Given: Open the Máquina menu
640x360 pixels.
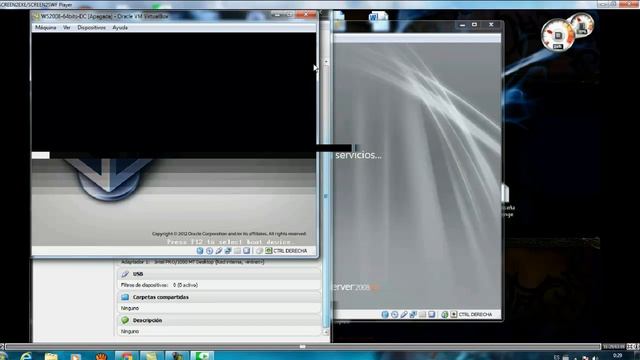Looking at the screenshot, I should 46,28.
